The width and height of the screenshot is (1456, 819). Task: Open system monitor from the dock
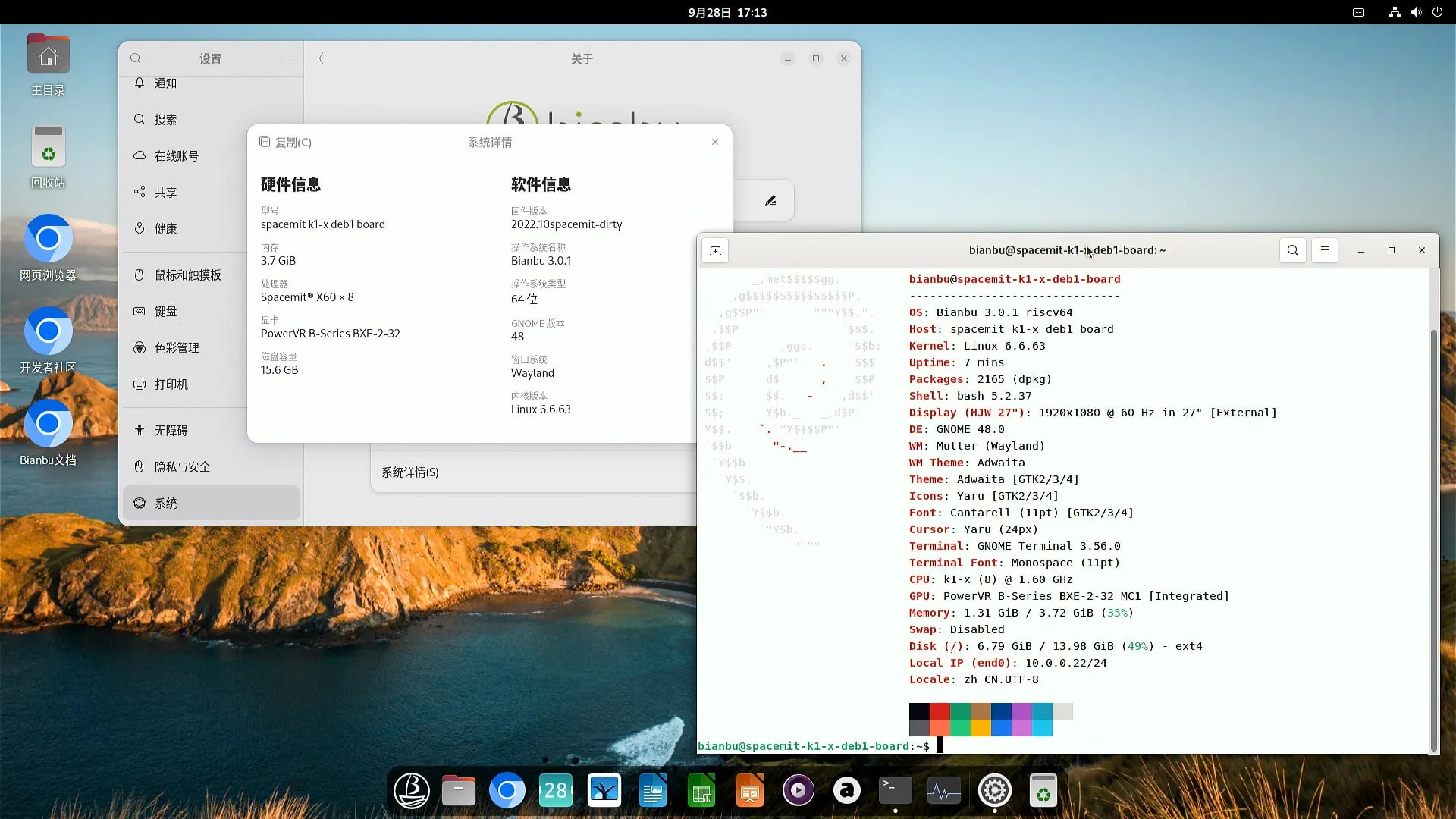pyautogui.click(x=943, y=792)
